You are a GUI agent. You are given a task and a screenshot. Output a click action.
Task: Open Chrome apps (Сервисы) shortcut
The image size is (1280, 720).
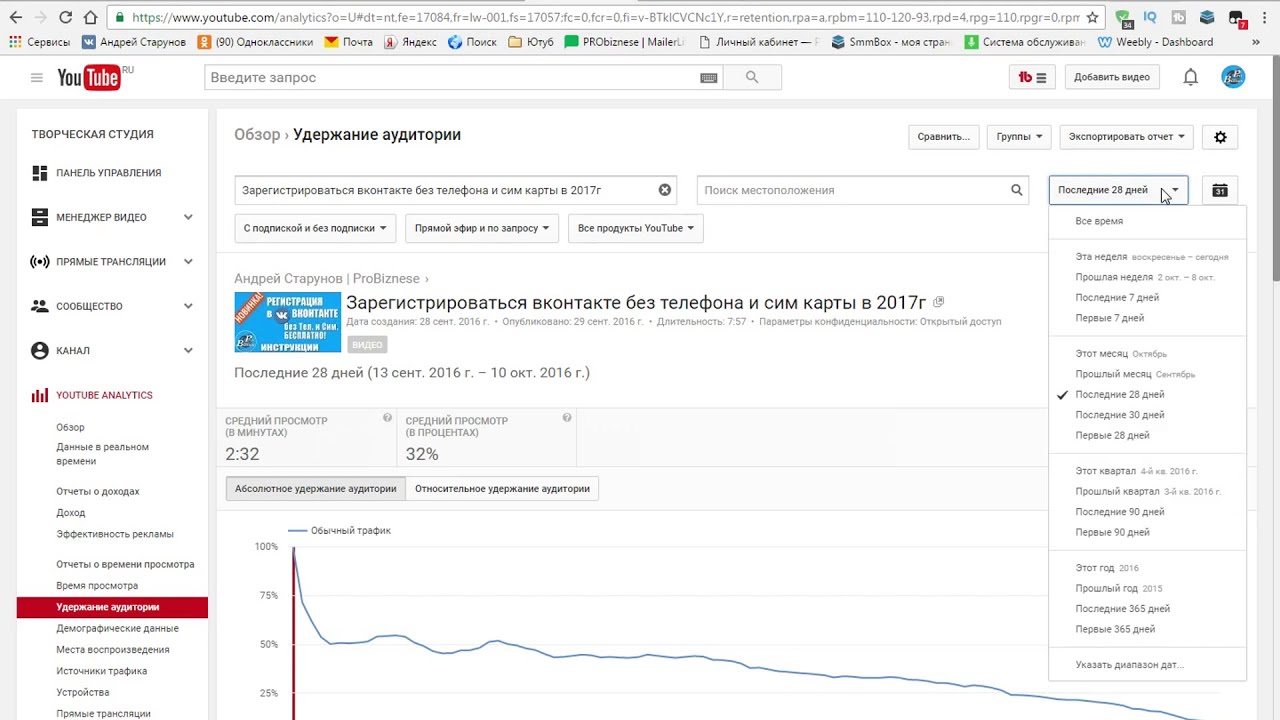pos(40,42)
